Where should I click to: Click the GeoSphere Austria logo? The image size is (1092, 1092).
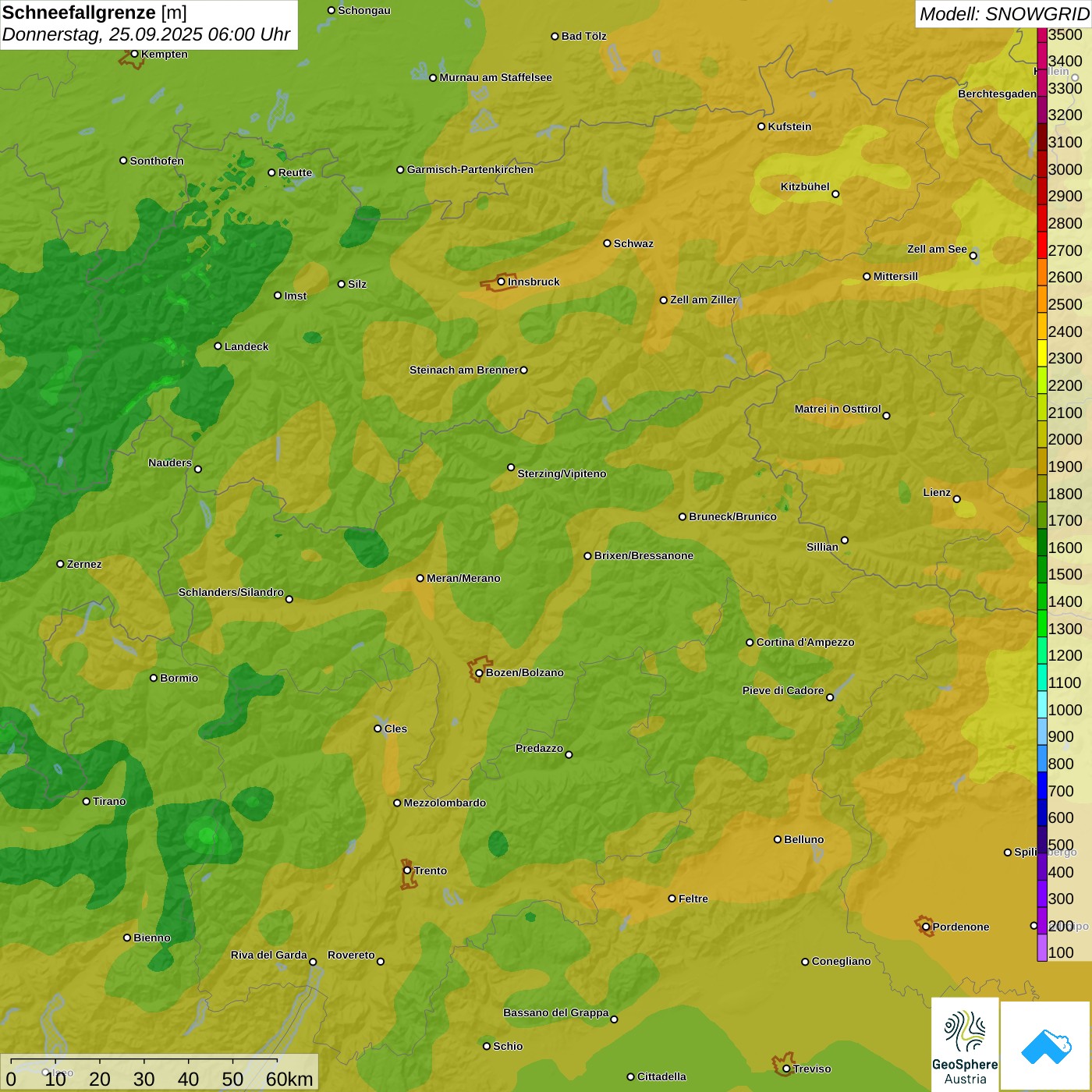pos(965,1044)
